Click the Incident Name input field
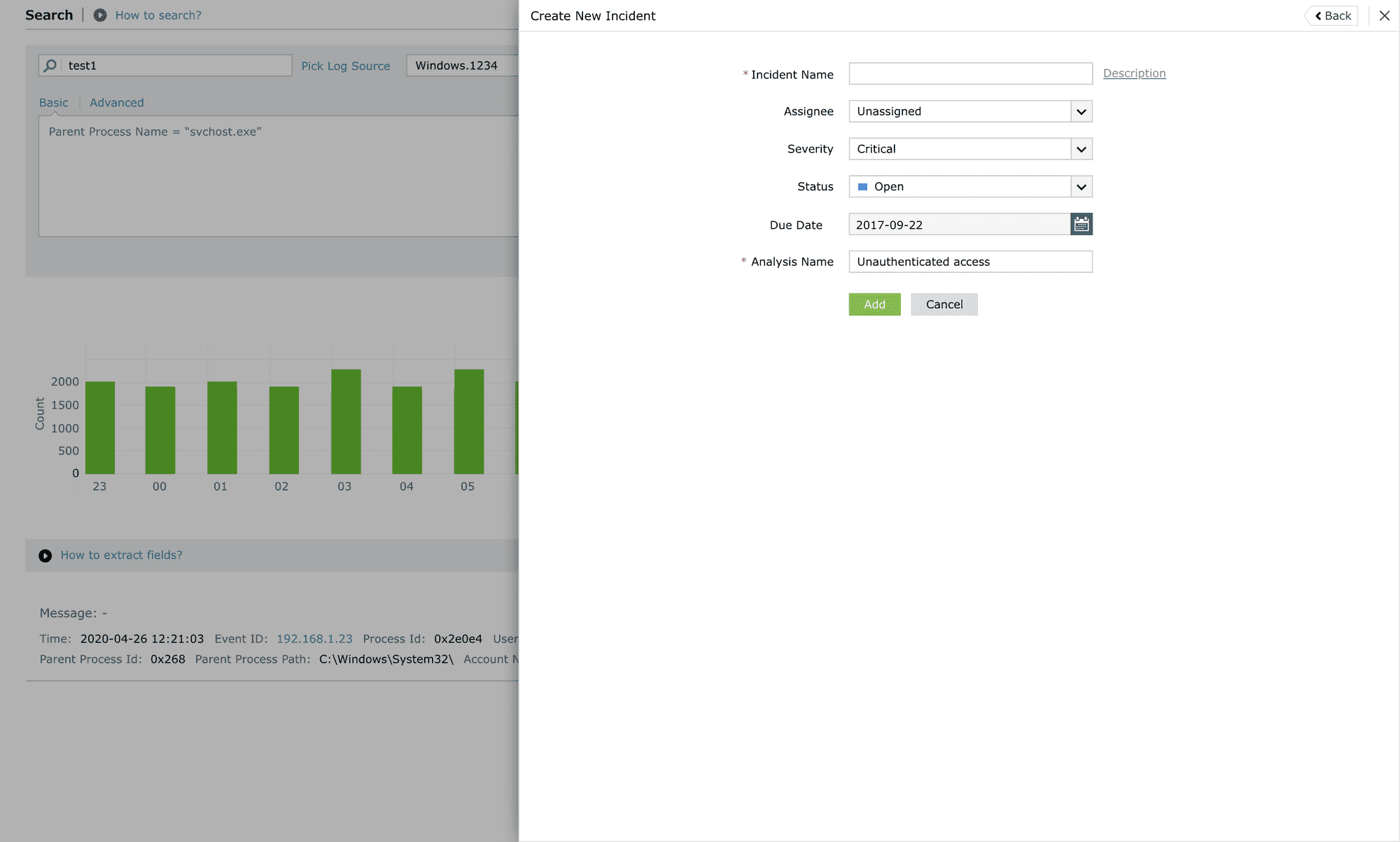 [969, 73]
